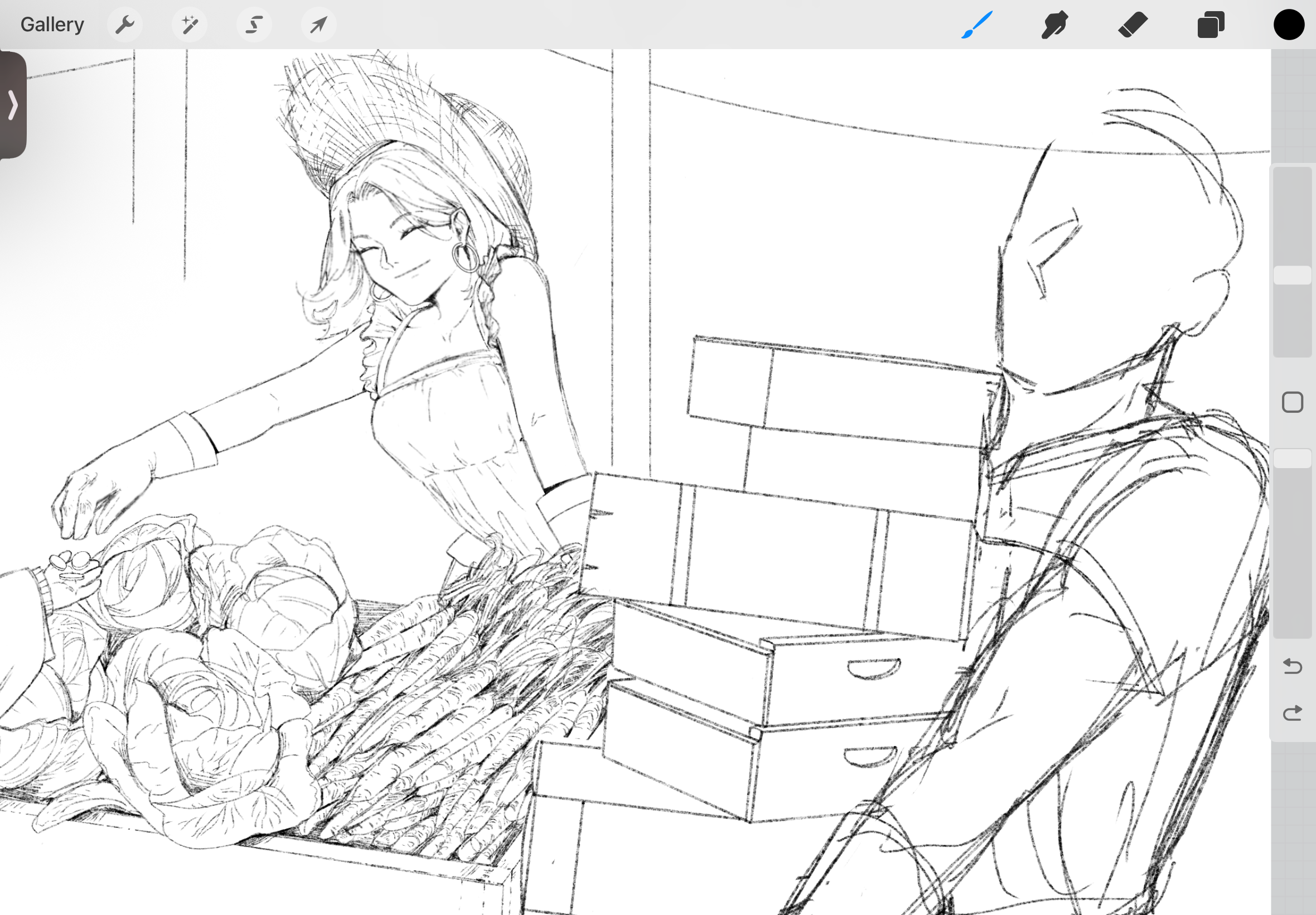Tap the square Modify button in sidebar
Image resolution: width=1316 pixels, height=915 pixels.
[1293, 402]
